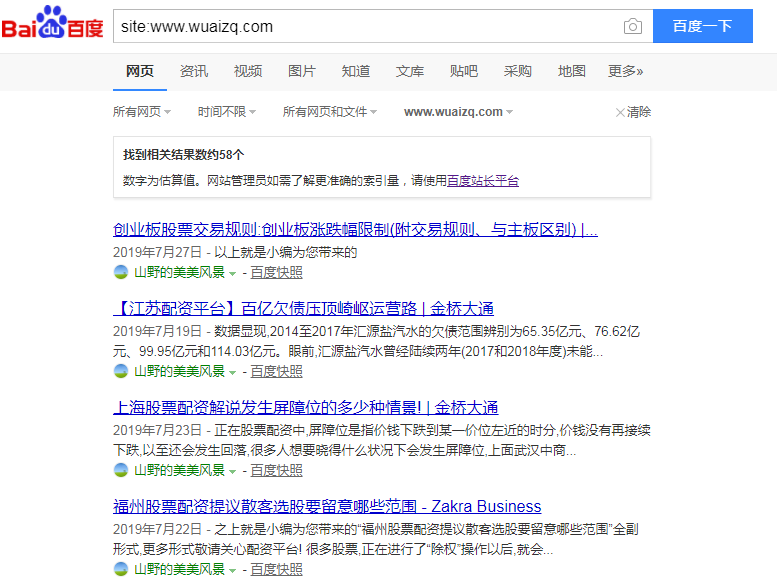Image resolution: width=777 pixels, height=586 pixels.
Task: Open image search camera icon
Action: 632,26
